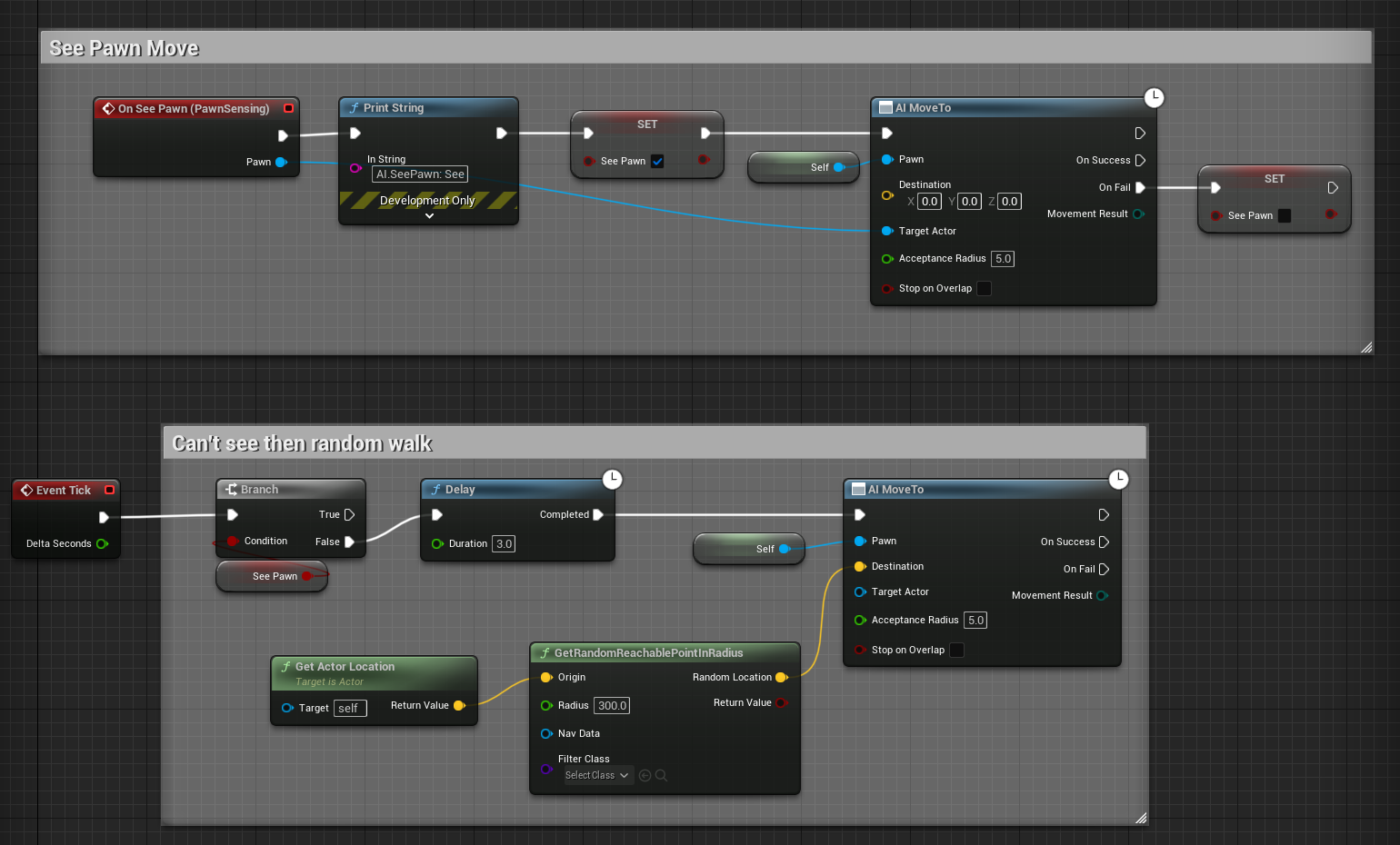The image size is (1400, 845).
Task: Click the Print String exec input pin
Action: coord(355,134)
